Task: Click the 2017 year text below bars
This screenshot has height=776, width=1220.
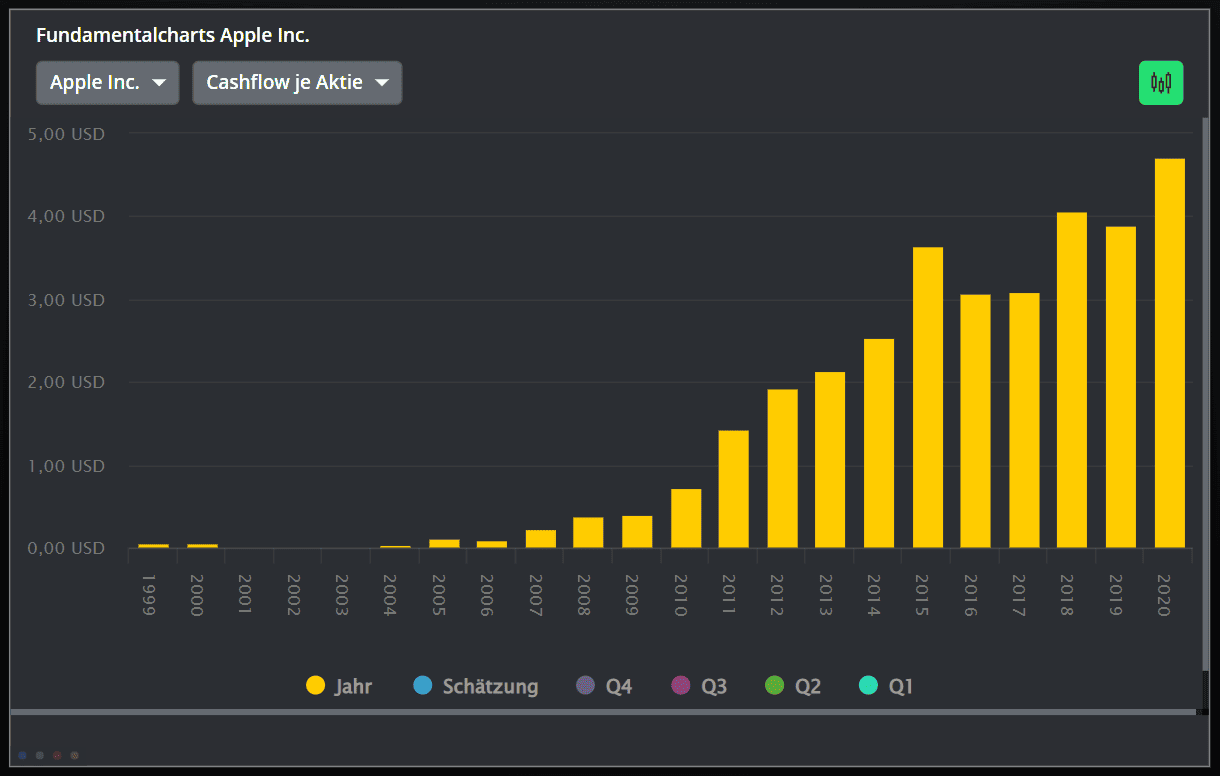Action: click(x=1019, y=594)
